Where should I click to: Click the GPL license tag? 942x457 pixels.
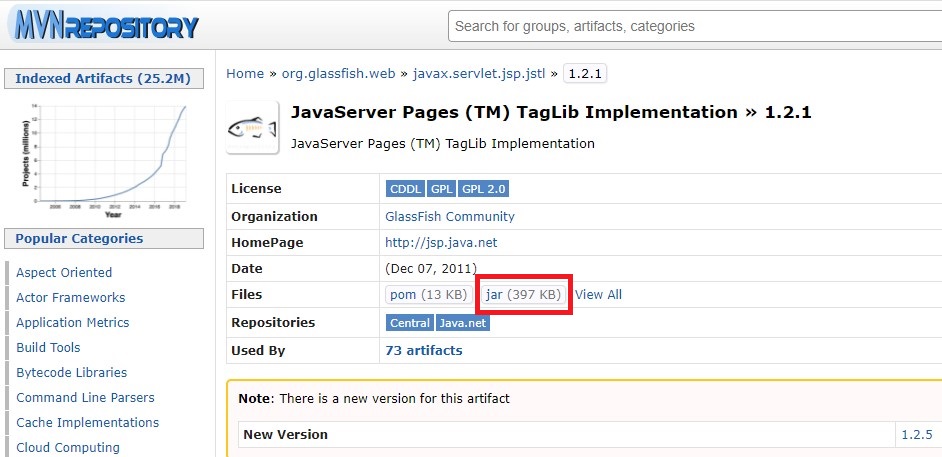click(x=441, y=189)
